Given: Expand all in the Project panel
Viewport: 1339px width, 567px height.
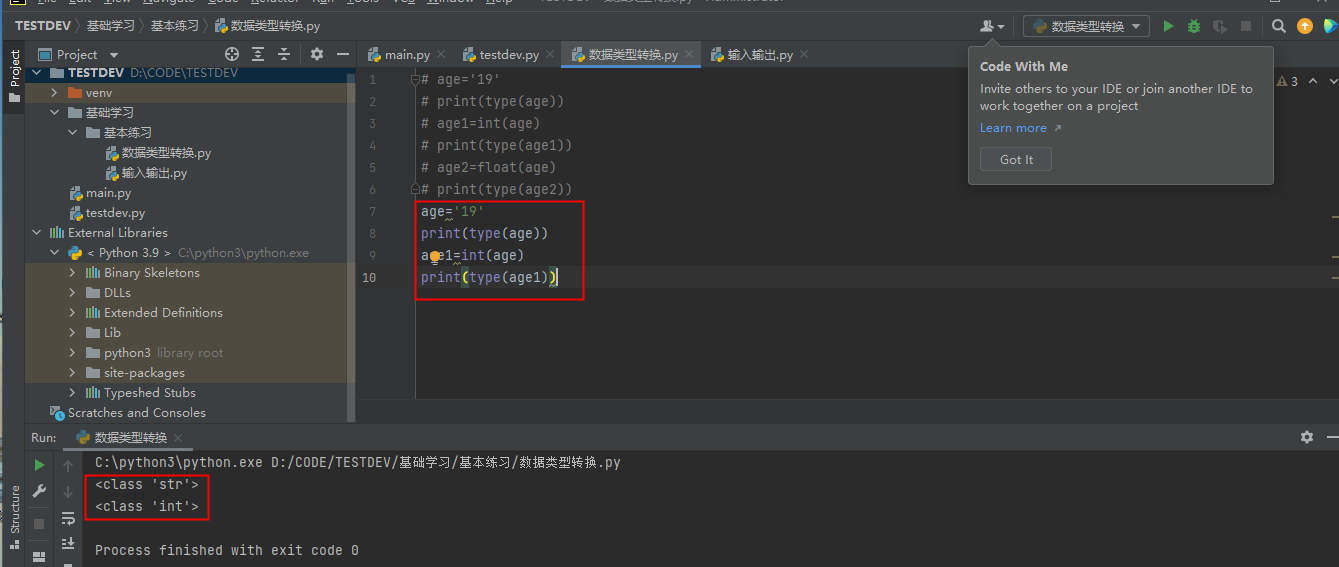Looking at the screenshot, I should (x=258, y=54).
